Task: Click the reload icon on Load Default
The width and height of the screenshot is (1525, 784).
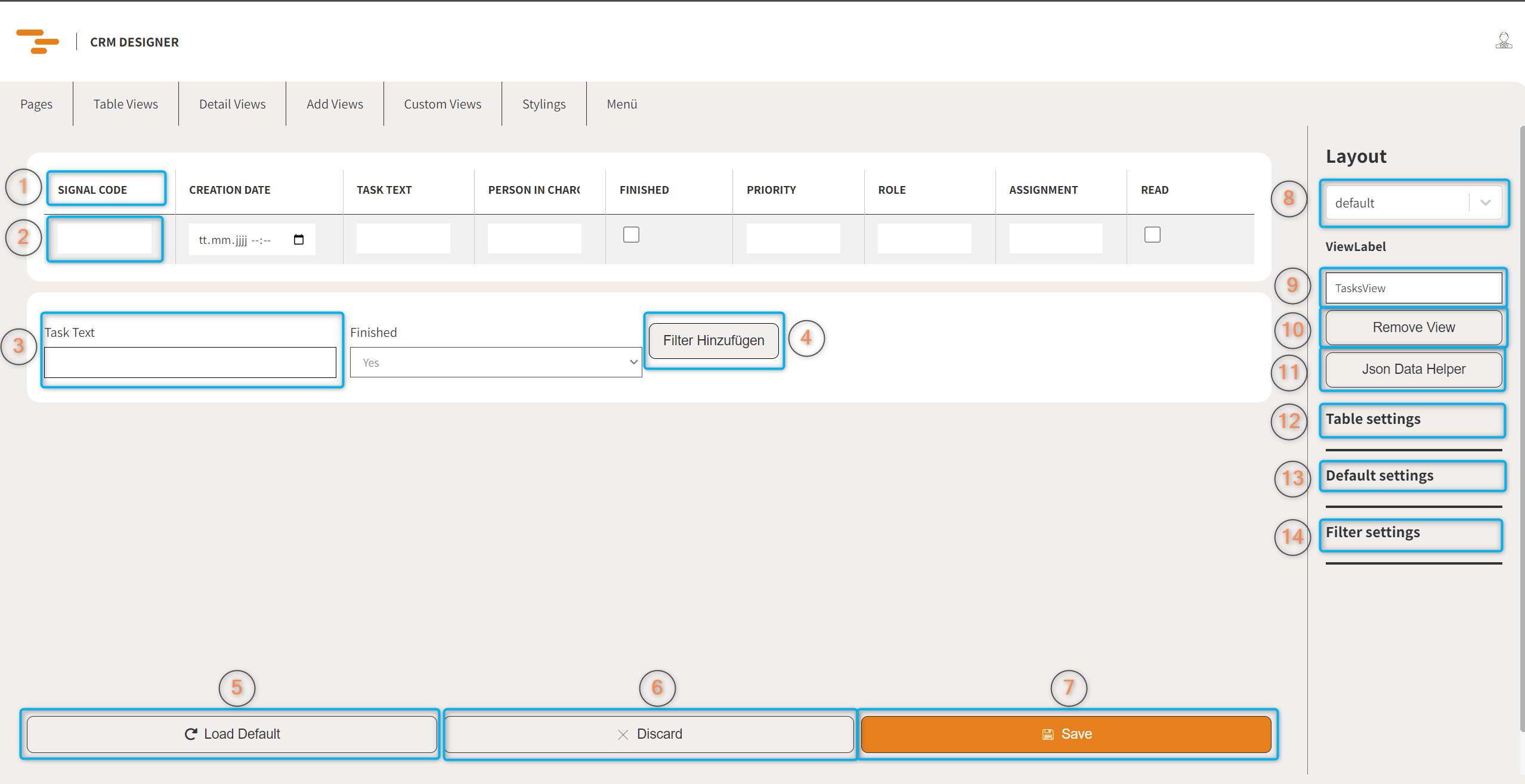Action: click(x=191, y=734)
